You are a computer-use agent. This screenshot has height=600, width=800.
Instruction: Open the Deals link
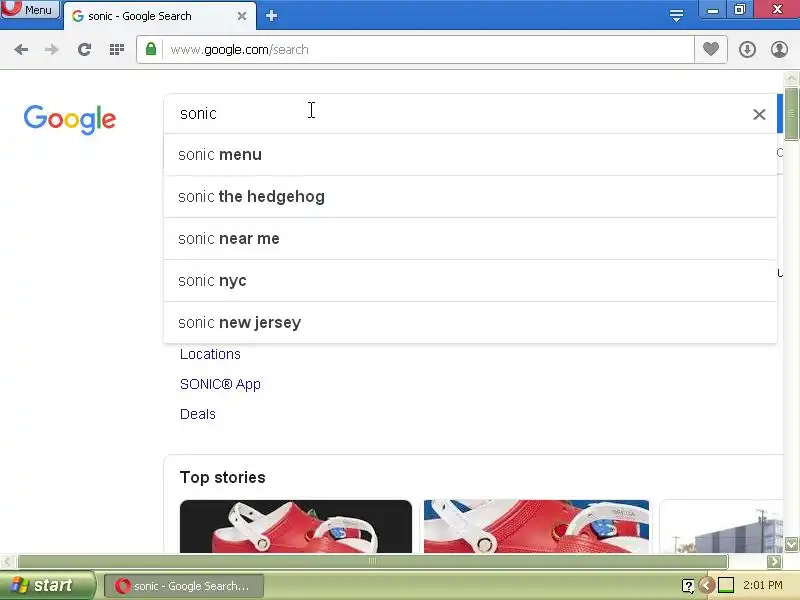(x=198, y=414)
